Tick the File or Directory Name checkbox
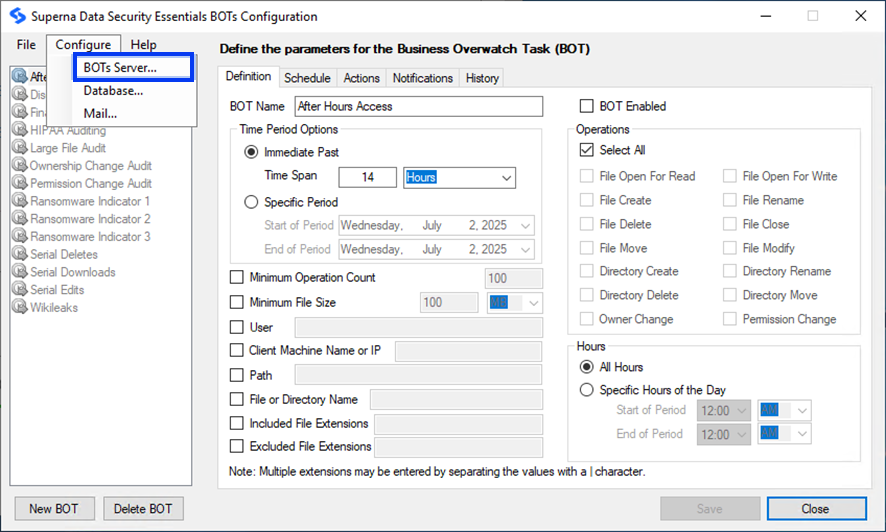Screen dimensions: 886x532 pyautogui.click(x=237, y=399)
